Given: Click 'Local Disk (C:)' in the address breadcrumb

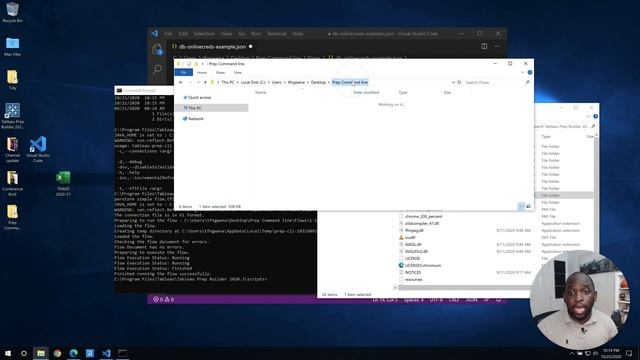Looking at the screenshot, I should [x=253, y=82].
